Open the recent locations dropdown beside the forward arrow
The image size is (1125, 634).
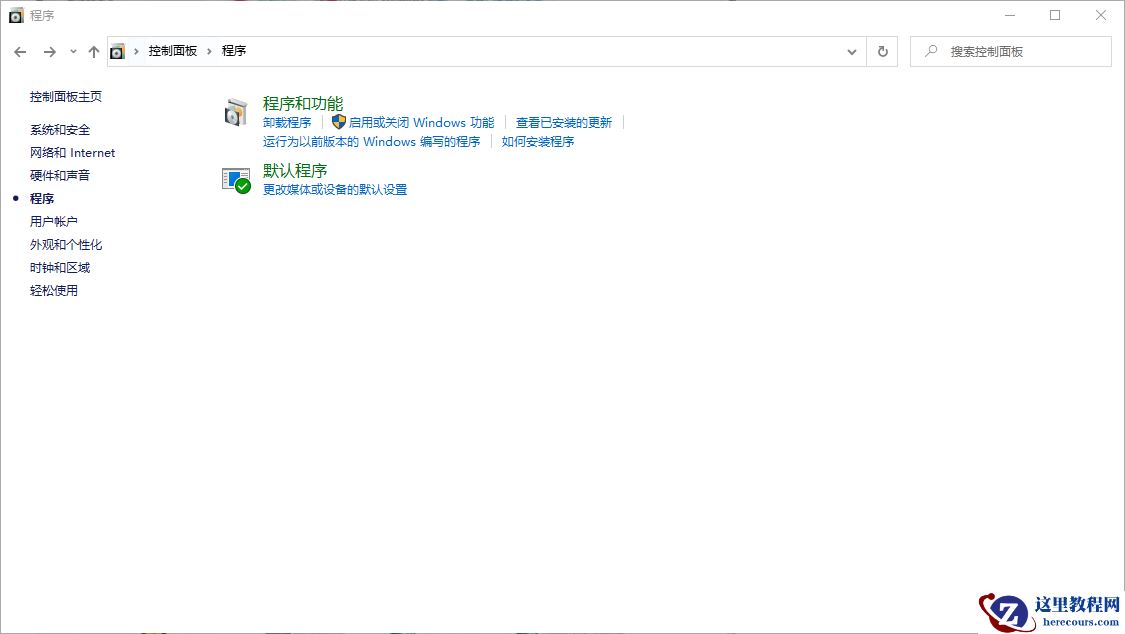(71, 51)
